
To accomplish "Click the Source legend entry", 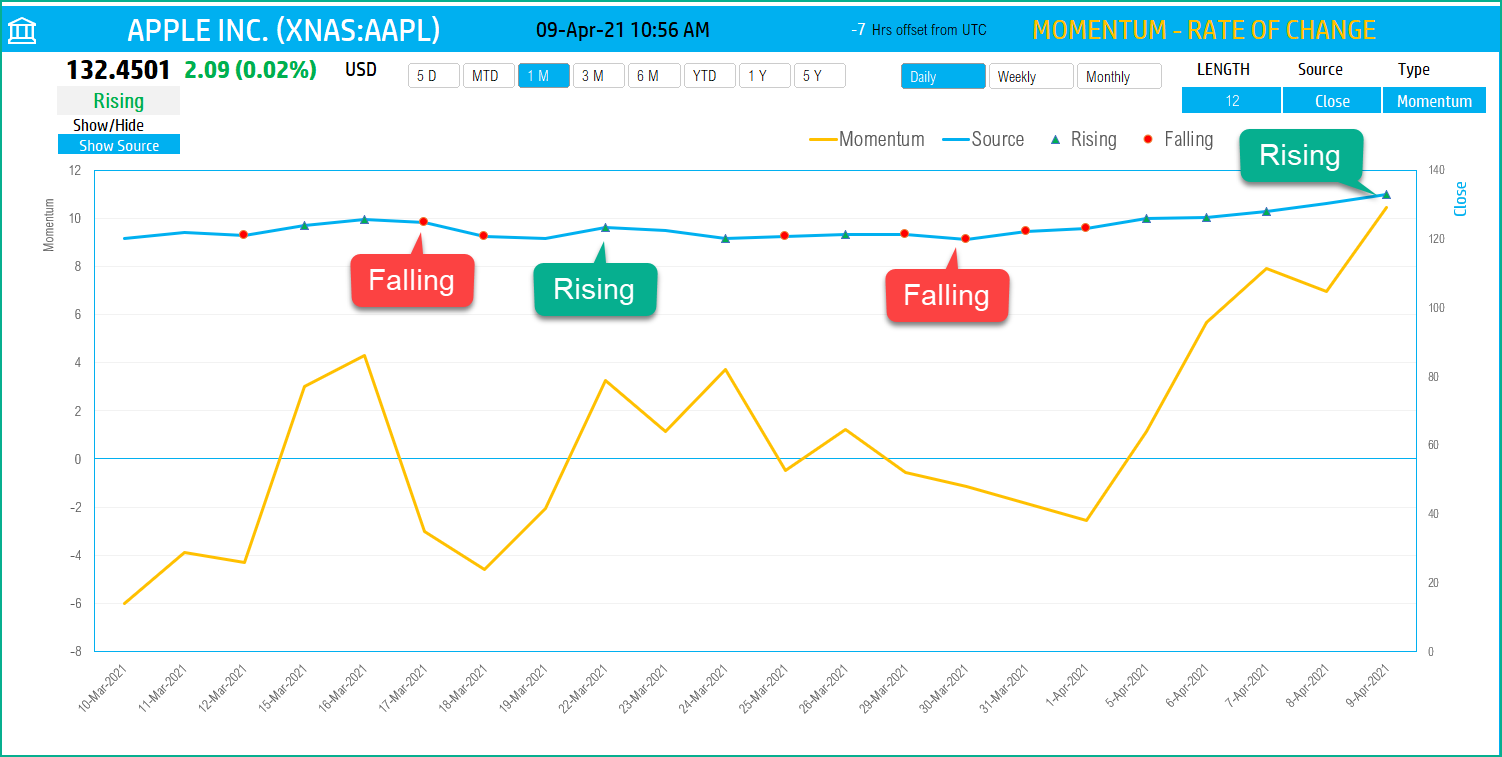I will pos(984,139).
